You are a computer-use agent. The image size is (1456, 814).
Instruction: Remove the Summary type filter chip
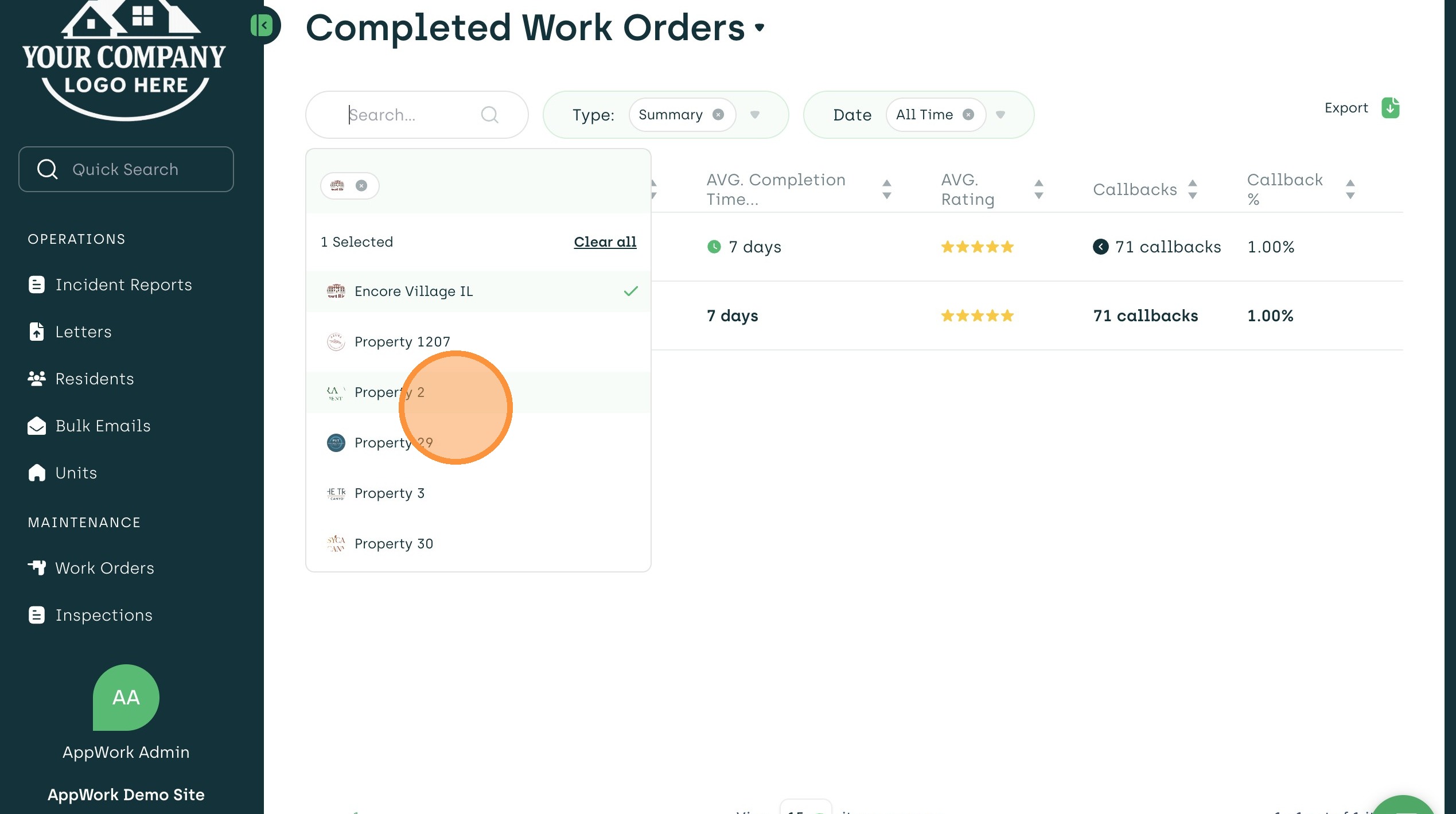[718, 115]
